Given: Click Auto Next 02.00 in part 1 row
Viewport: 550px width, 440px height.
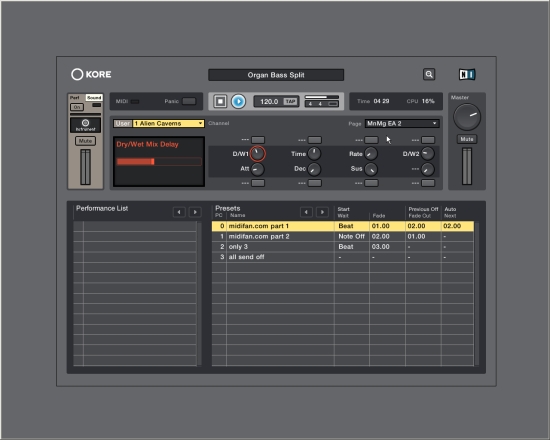Looking at the screenshot, I should pos(452,226).
